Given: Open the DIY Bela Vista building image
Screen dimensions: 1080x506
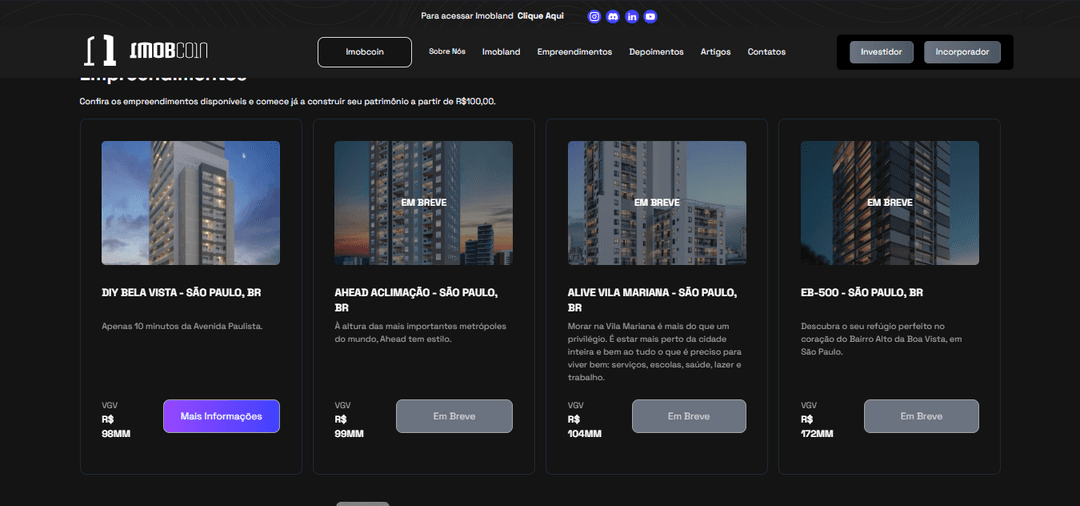Looking at the screenshot, I should [x=191, y=203].
